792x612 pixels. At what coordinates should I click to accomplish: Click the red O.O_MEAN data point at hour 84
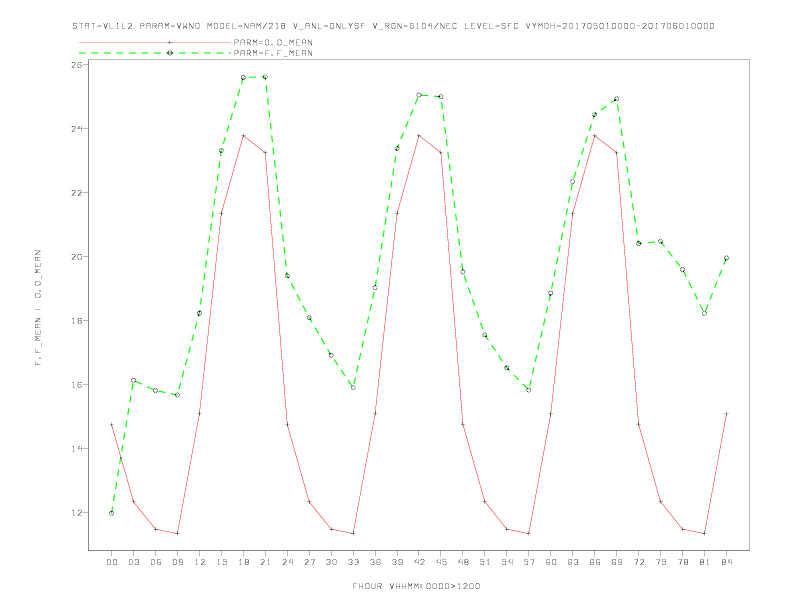(726, 414)
